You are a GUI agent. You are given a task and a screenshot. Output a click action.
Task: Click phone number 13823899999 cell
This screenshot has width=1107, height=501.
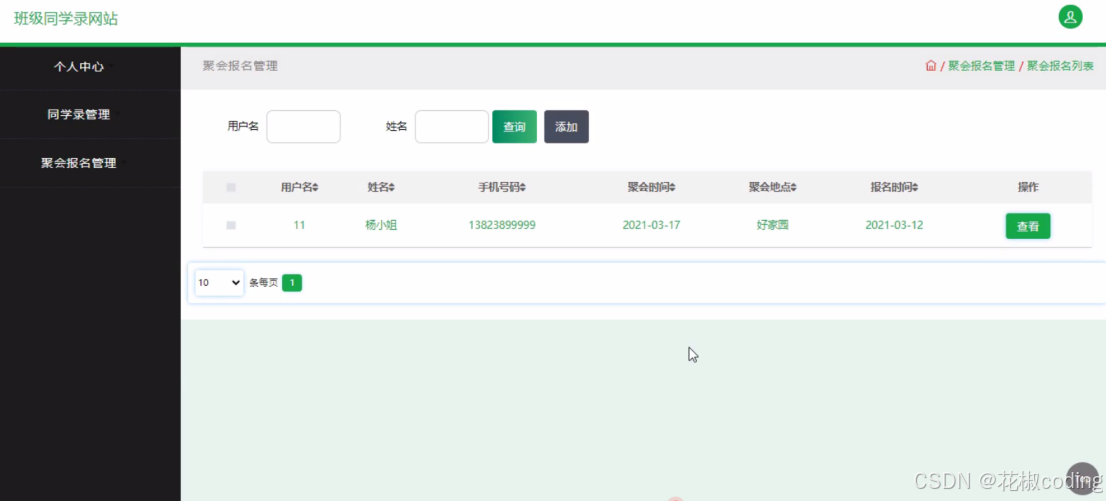[x=502, y=225]
